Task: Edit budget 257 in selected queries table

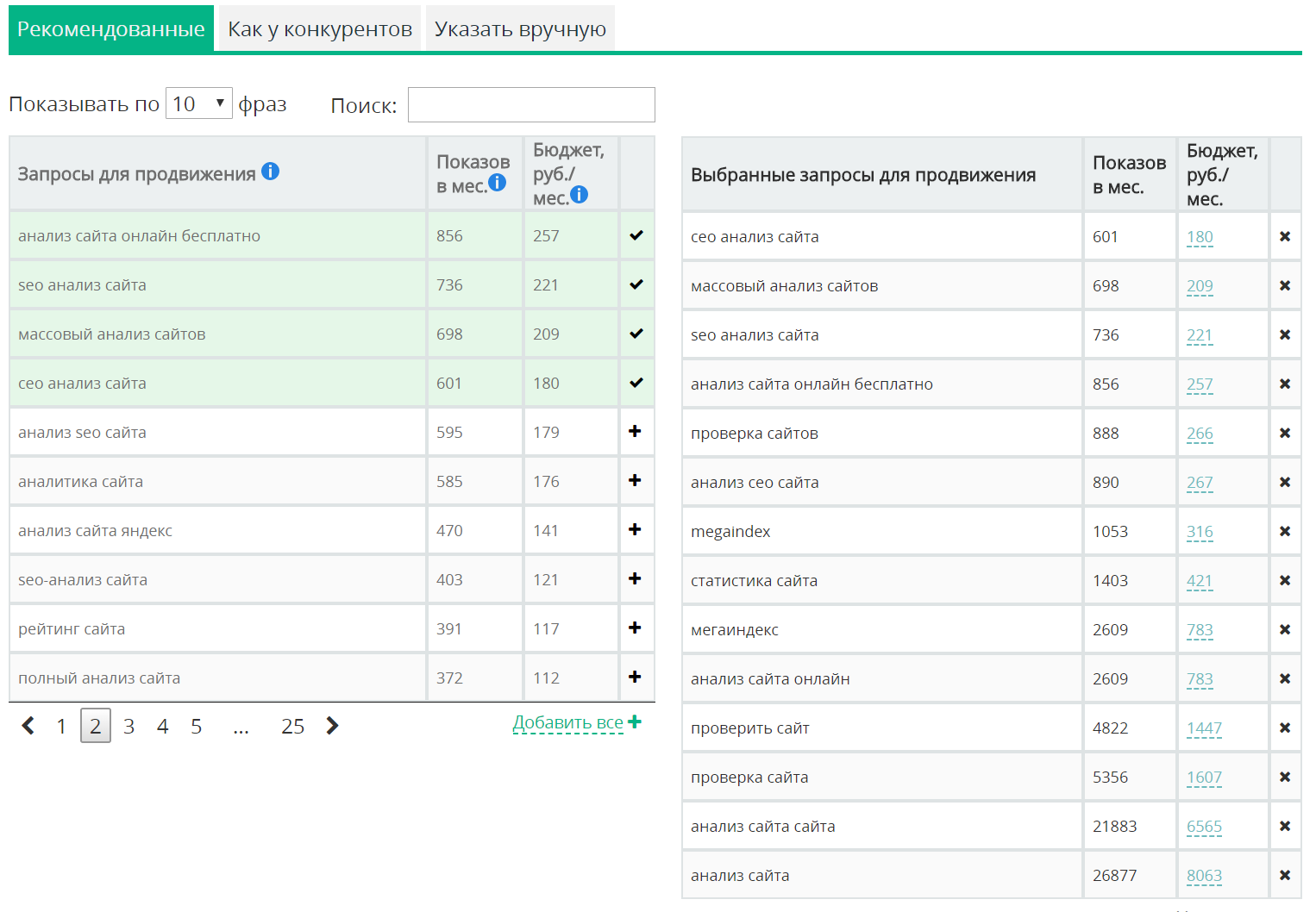Action: pos(1200,384)
